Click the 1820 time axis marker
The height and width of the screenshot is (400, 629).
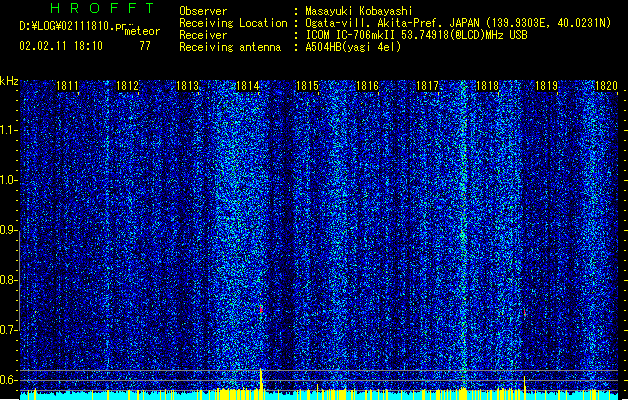point(606,86)
